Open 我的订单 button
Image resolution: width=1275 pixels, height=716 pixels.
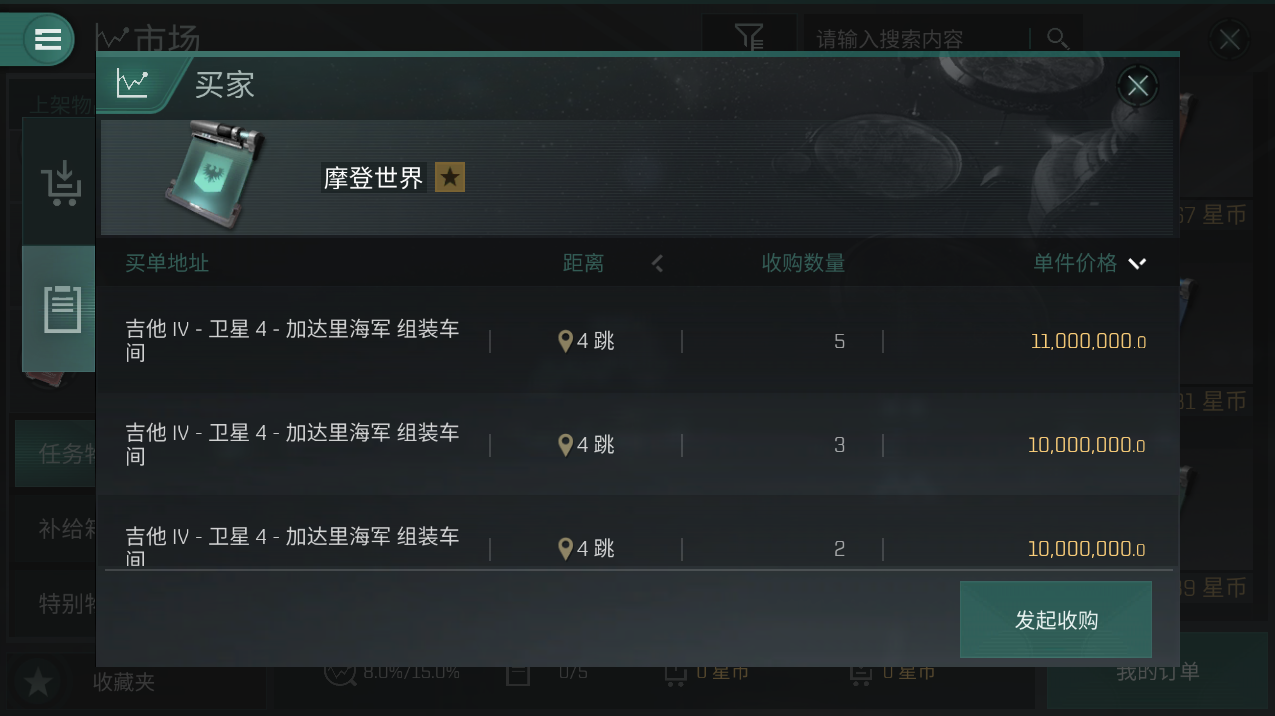point(1158,672)
